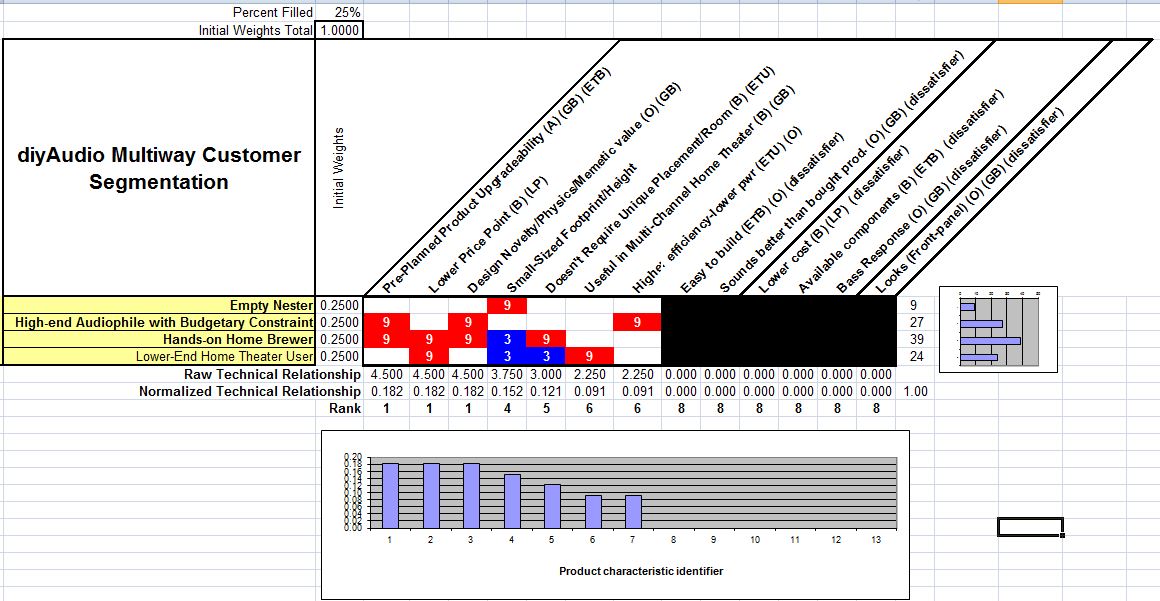Select the raw value 3.750
The image size is (1160, 601).
click(x=507, y=374)
